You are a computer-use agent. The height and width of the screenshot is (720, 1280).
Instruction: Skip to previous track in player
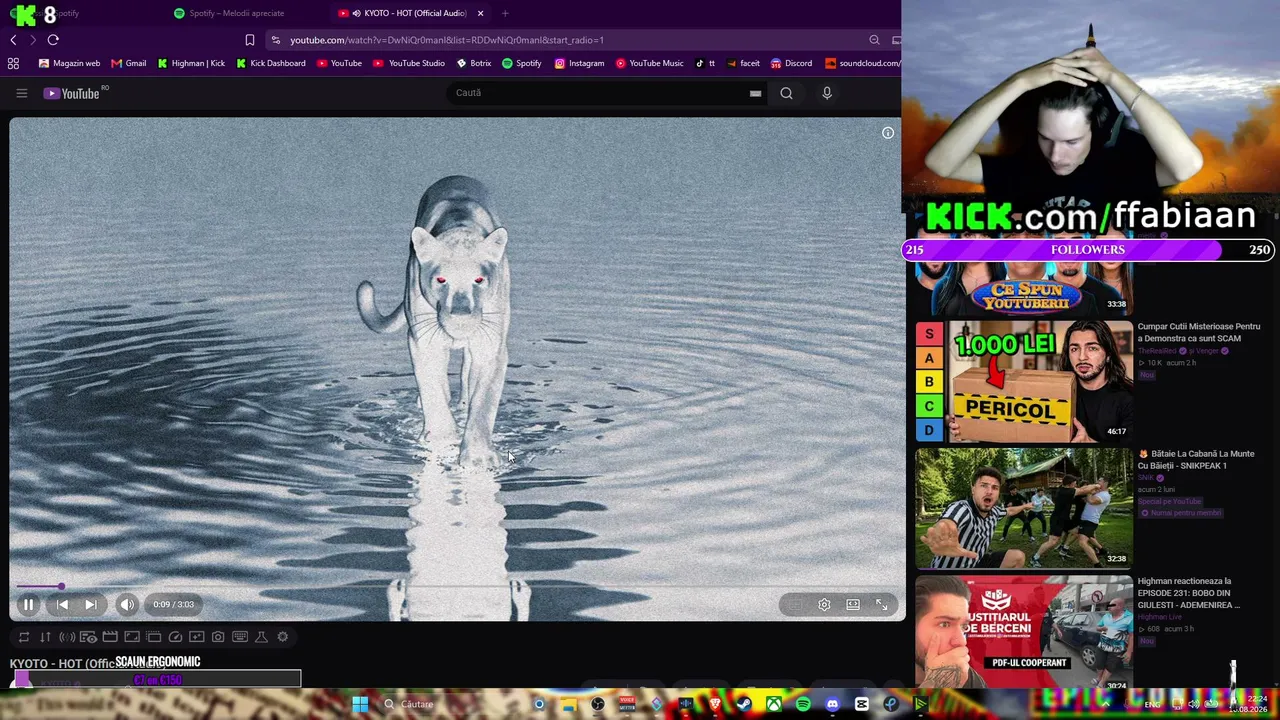pos(62,604)
